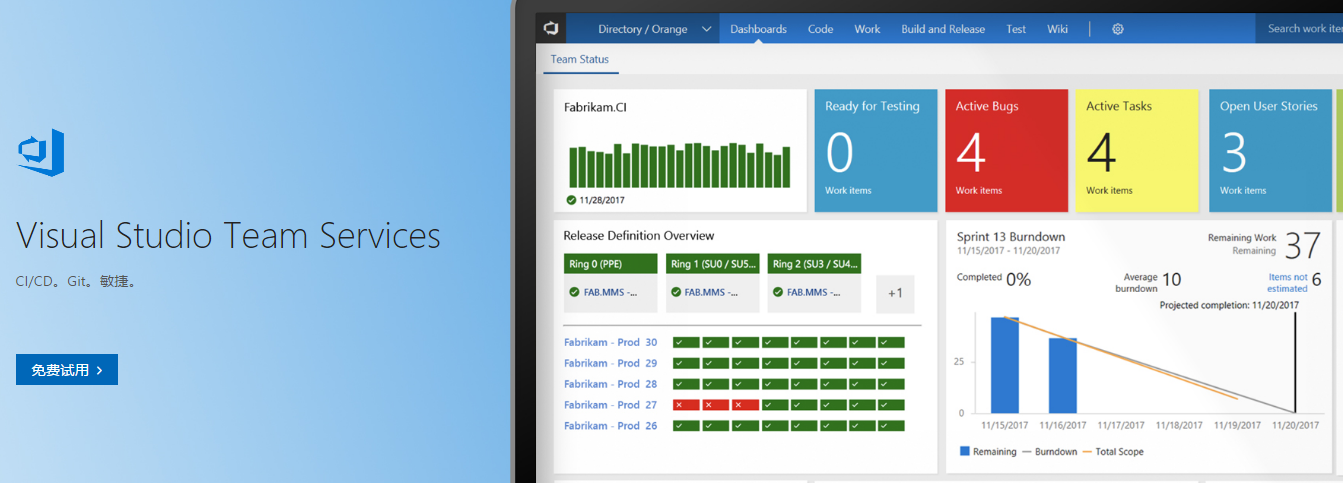Open the Ready for Testing tile

(x=876, y=151)
